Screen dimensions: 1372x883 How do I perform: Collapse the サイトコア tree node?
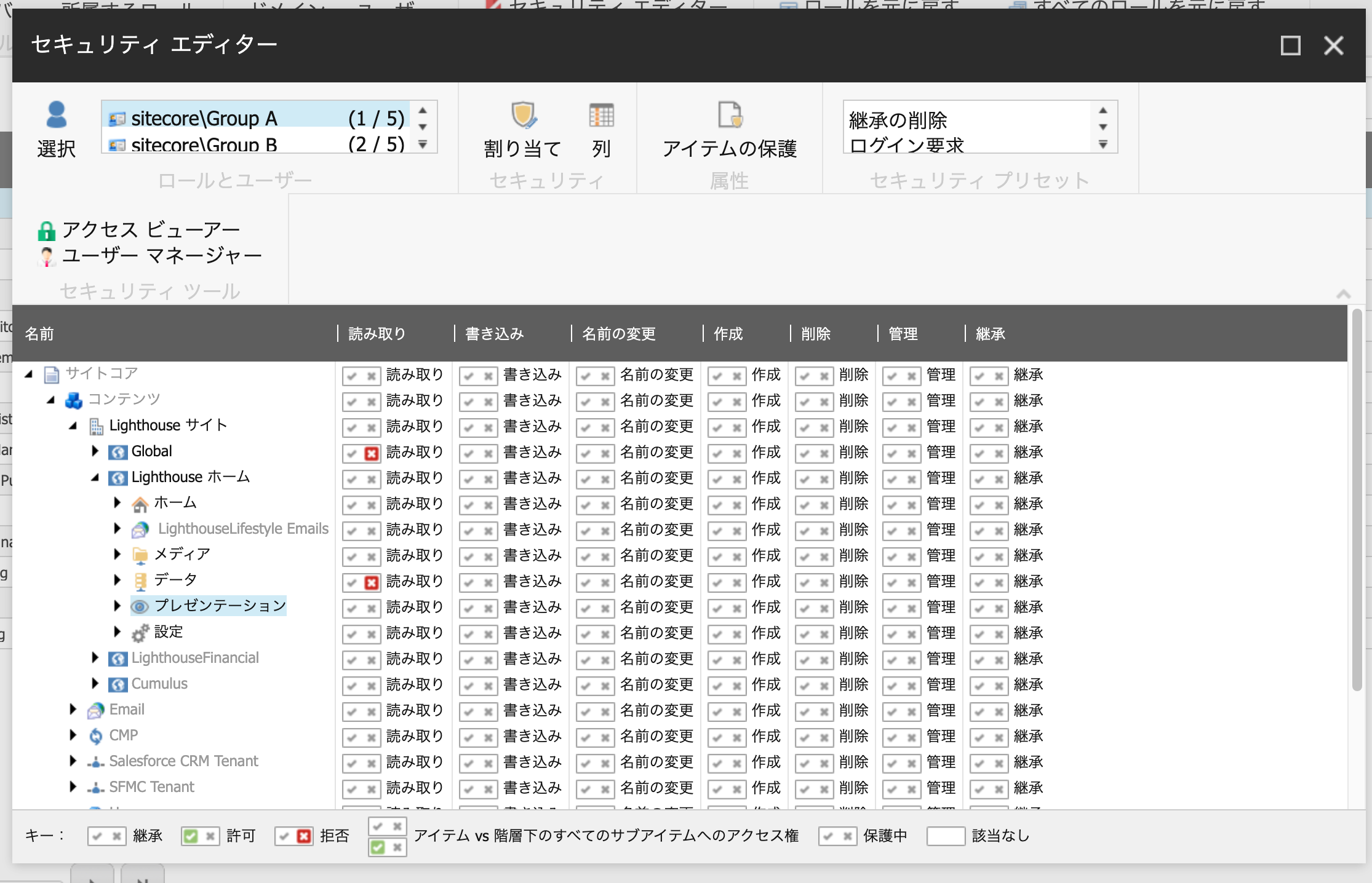29,374
